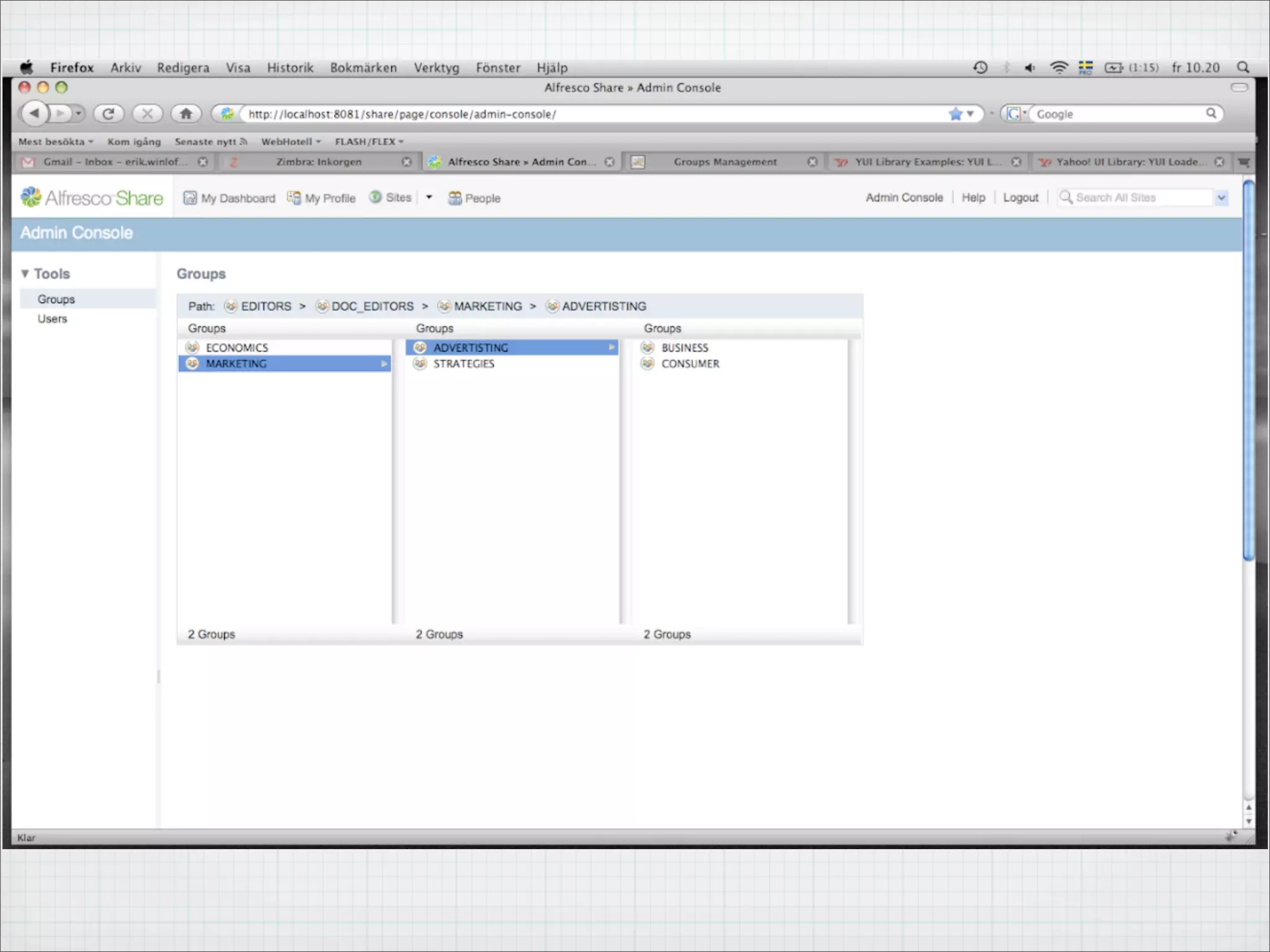Select the STRATEGIES group
This screenshot has width=1270, height=952.
[463, 364]
